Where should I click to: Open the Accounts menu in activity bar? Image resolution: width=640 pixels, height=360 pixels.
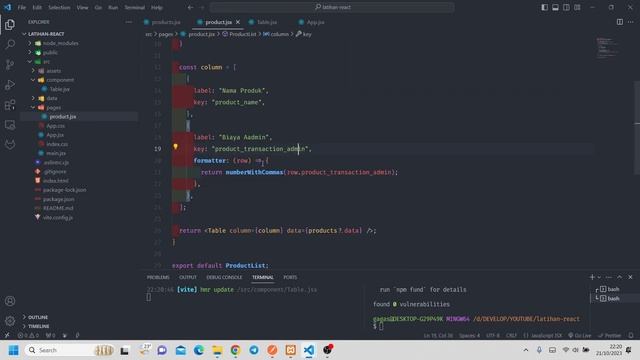point(10,301)
